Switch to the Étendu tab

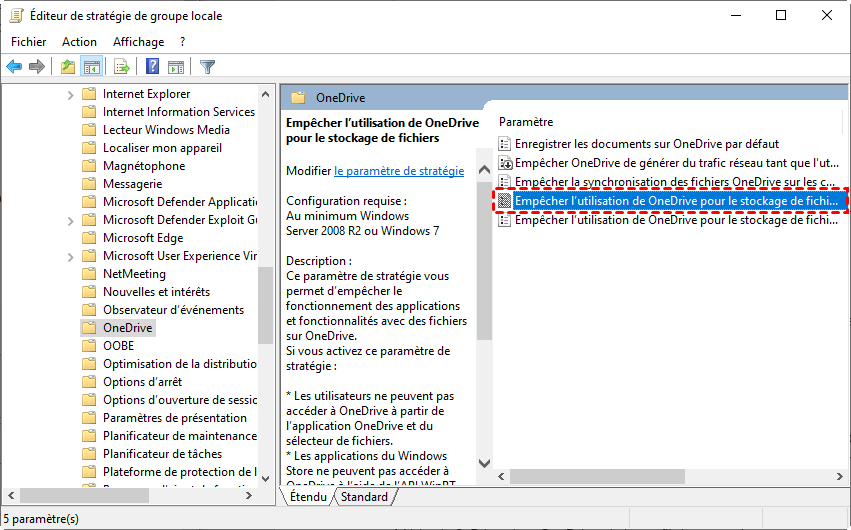pyautogui.click(x=308, y=496)
